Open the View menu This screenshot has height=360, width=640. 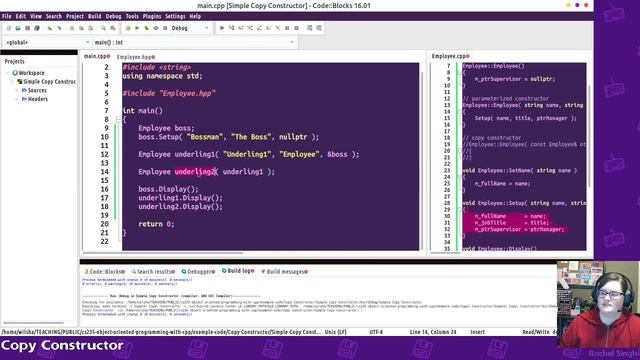tap(36, 16)
